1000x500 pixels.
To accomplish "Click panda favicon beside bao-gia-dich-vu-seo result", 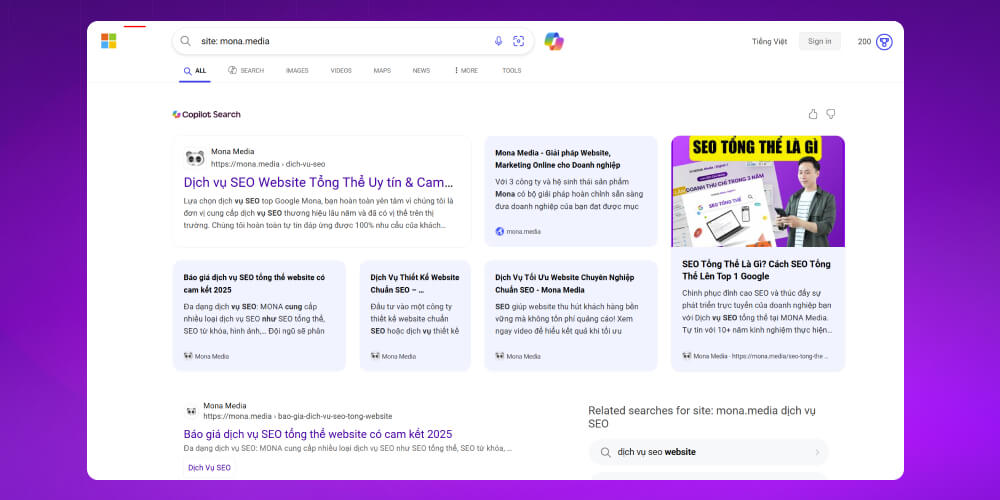I will (x=191, y=411).
